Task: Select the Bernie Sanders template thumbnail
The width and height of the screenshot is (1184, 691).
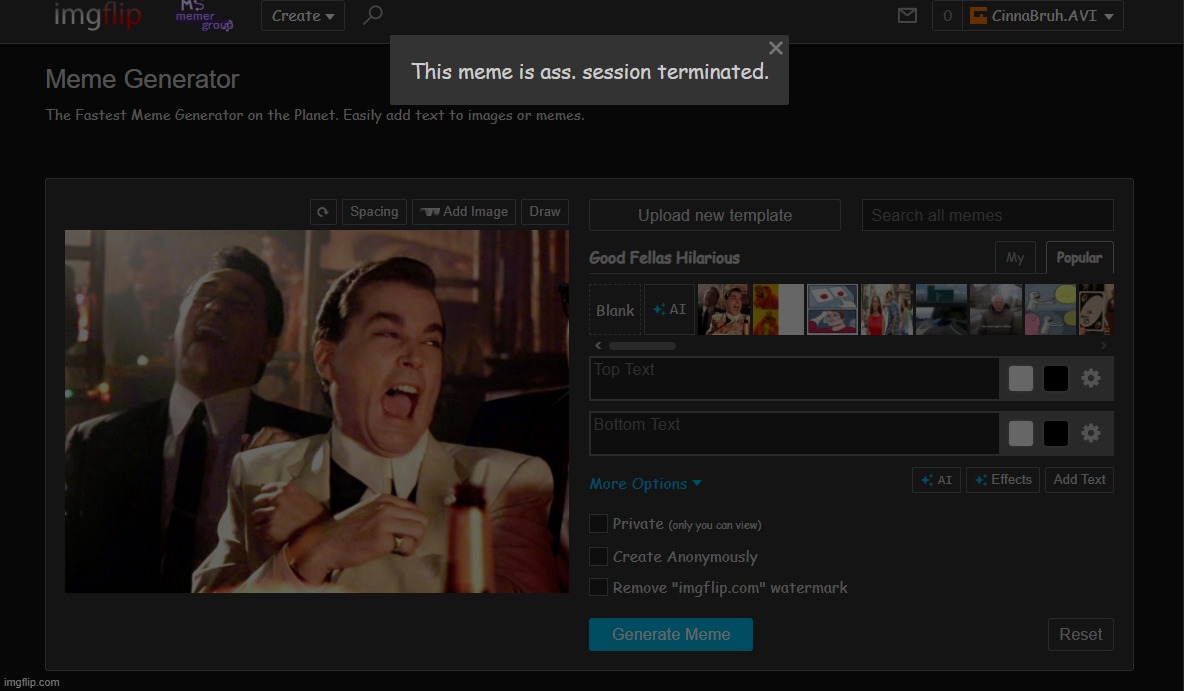Action: (x=995, y=310)
